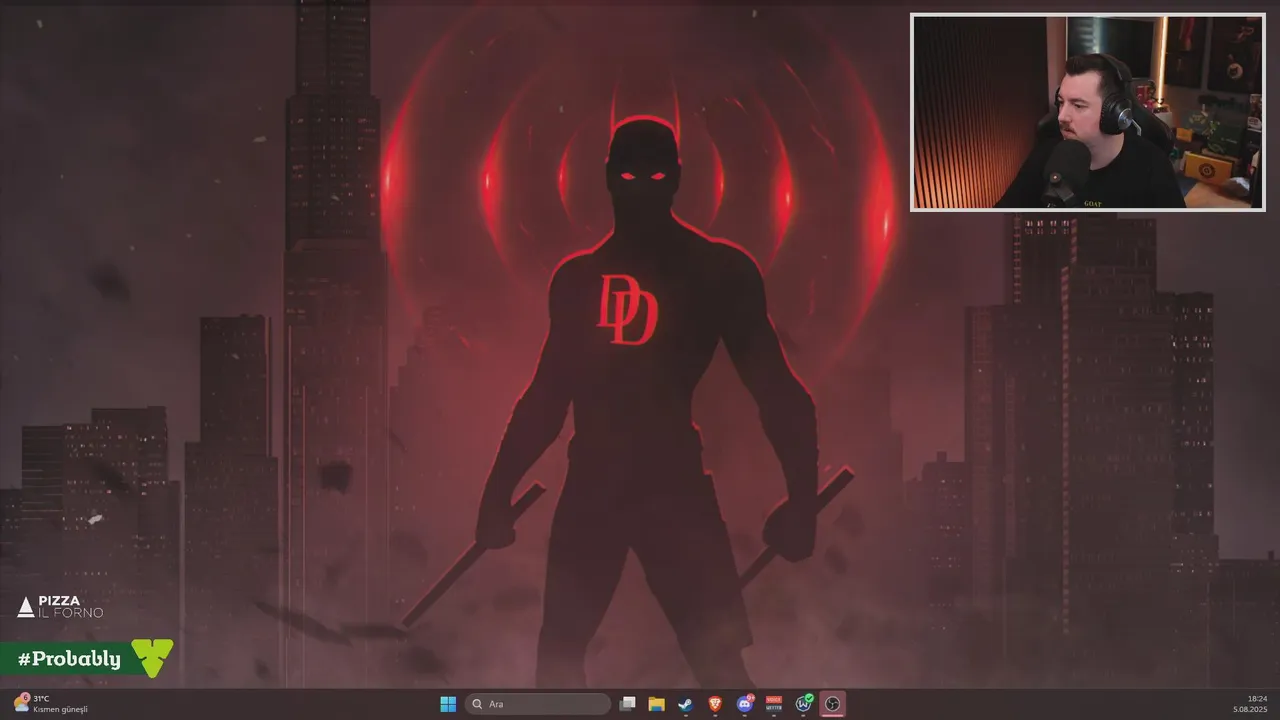Open Voicemeeter from the taskbar
1280x720 pixels.
tap(773, 704)
